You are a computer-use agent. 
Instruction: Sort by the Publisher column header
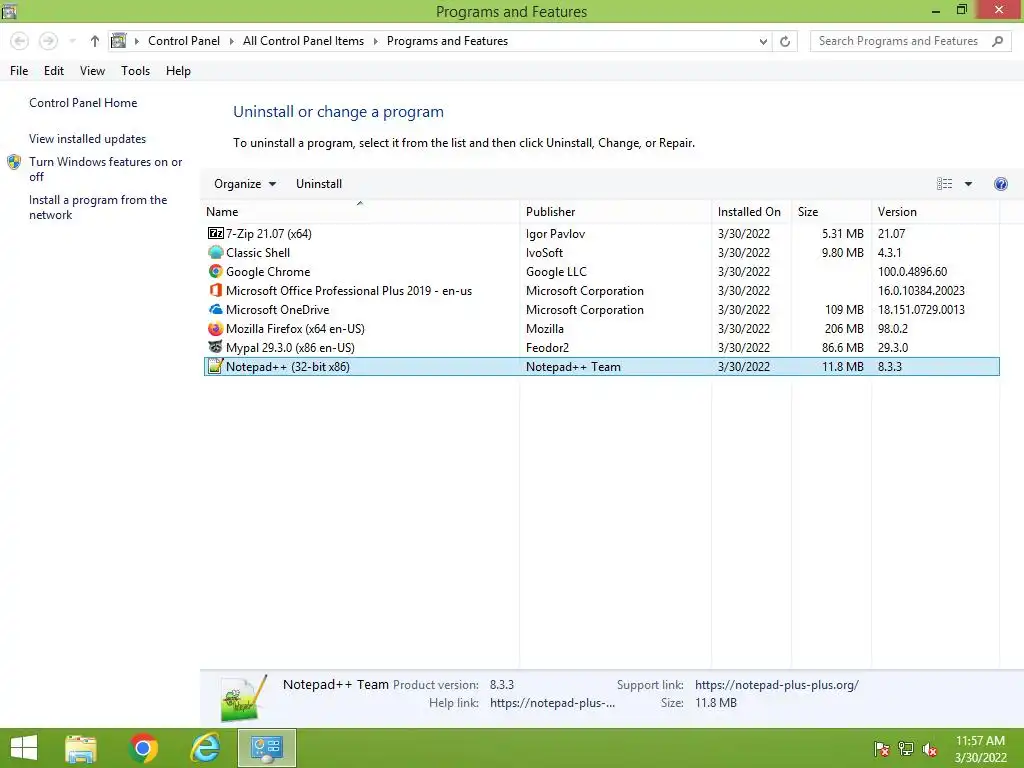[x=616, y=212]
